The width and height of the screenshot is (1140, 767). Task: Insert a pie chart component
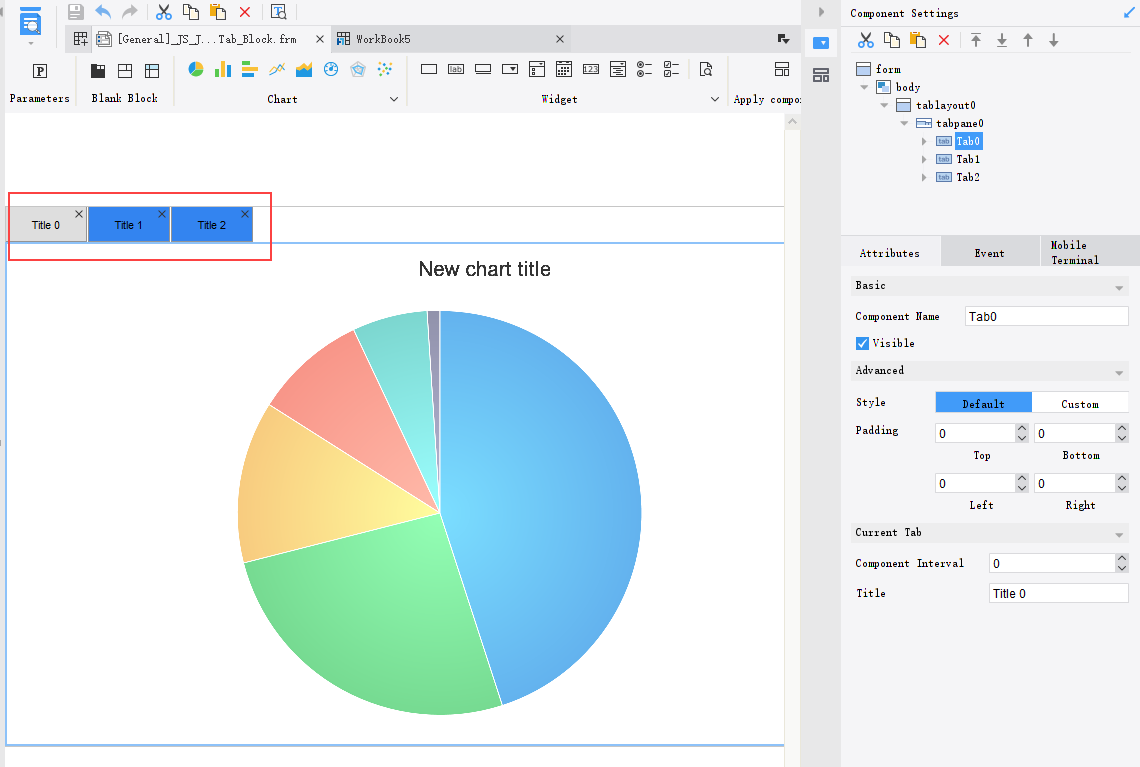pyautogui.click(x=196, y=69)
